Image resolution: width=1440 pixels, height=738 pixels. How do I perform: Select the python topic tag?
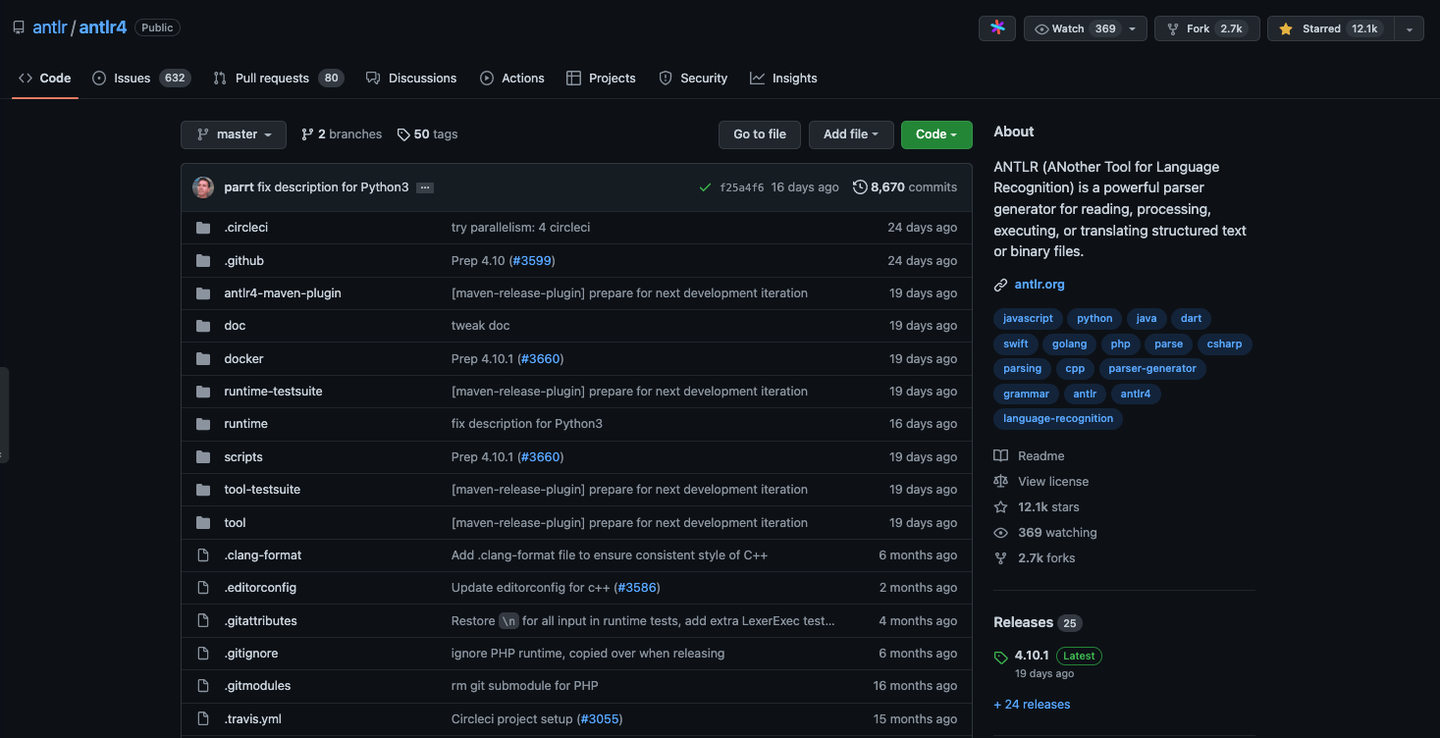tap(1094, 318)
